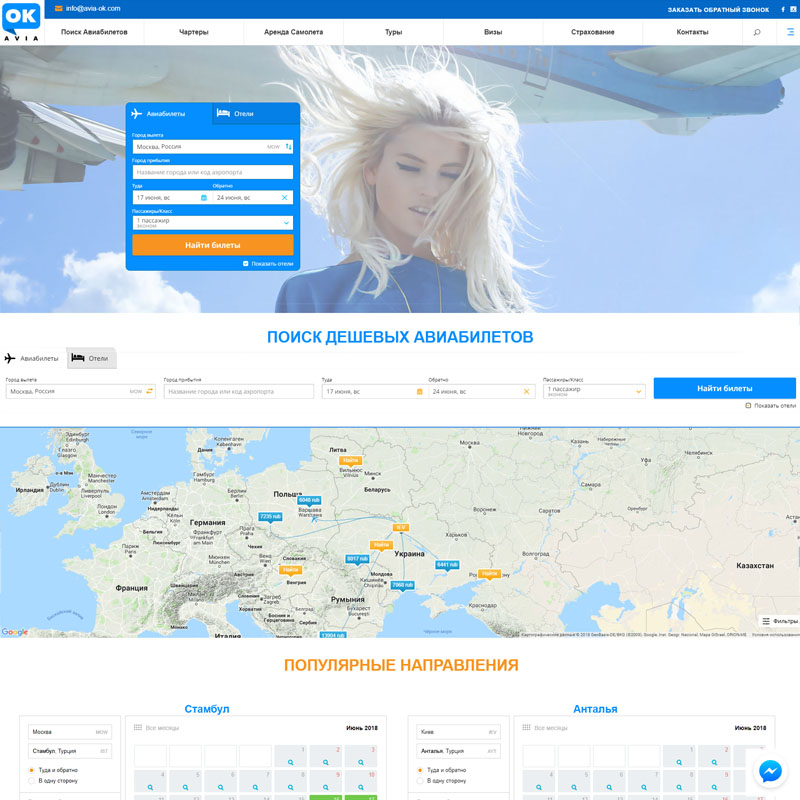Viewport: 800px width, 800px height.
Task: Search Stambul flights for June 1
Action: pyautogui.click(x=290, y=756)
